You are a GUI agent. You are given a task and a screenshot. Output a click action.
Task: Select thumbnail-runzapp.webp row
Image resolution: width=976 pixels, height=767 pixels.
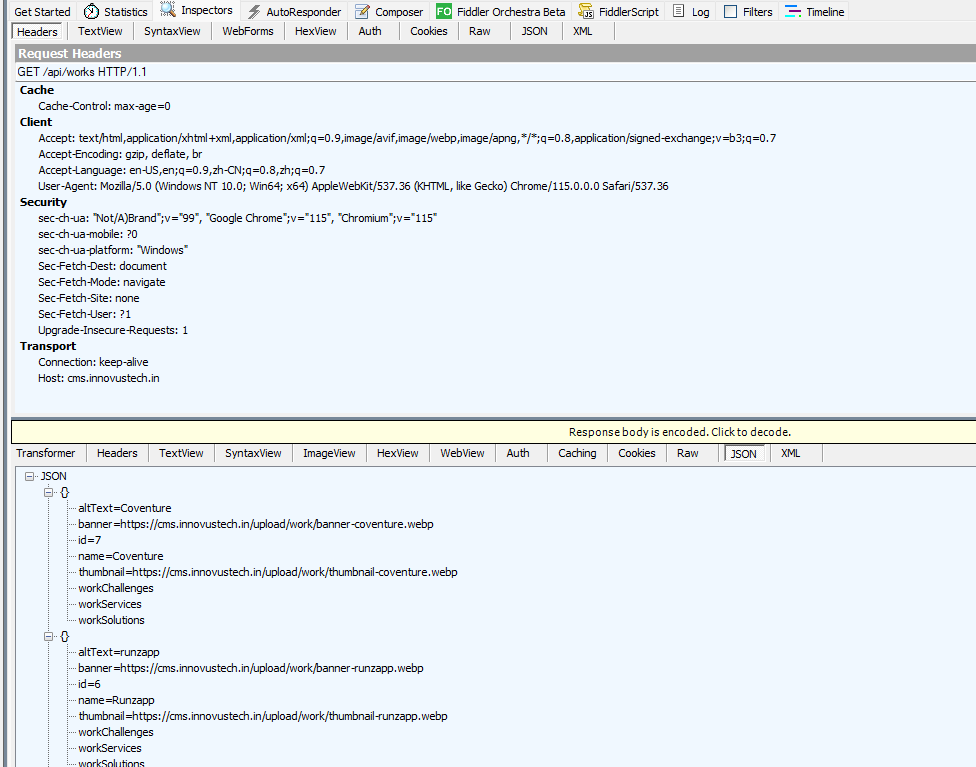pos(263,716)
